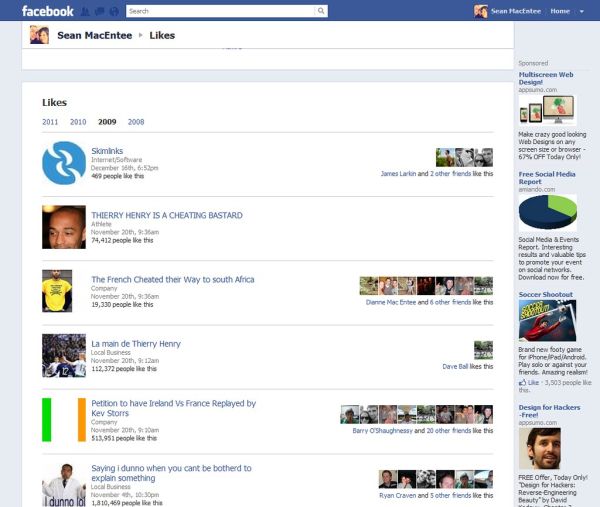The height and width of the screenshot is (507, 600).
Task: Open Soccer Shootout ad title
Action: [x=546, y=294]
